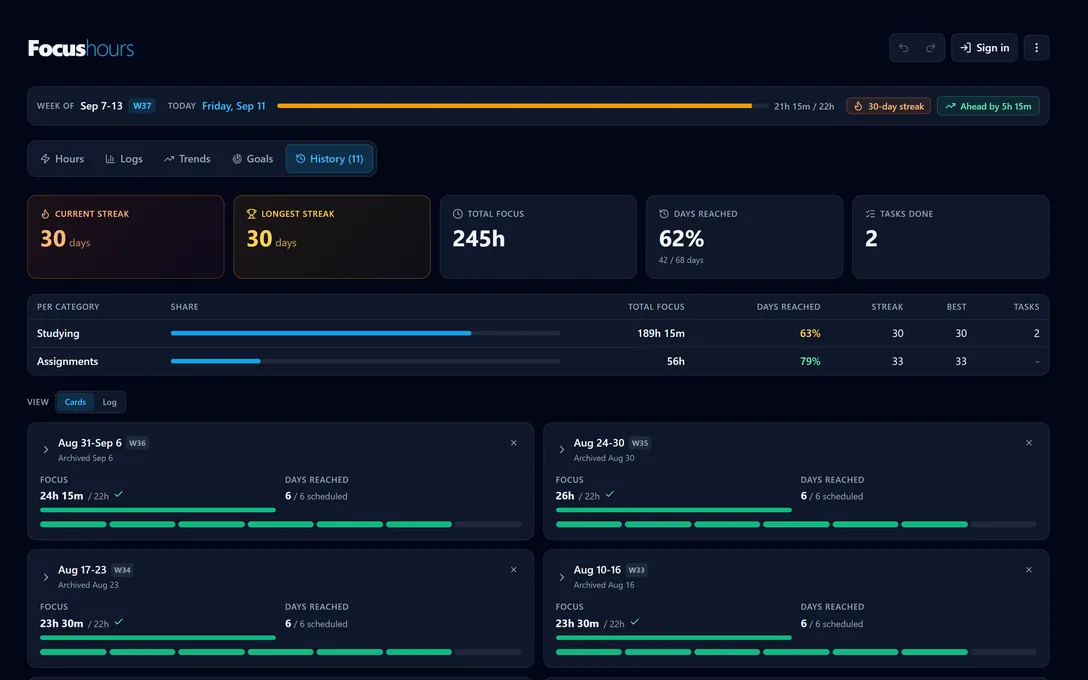Click the check mark next to 26h focus
The height and width of the screenshot is (680, 1088).
point(609,495)
